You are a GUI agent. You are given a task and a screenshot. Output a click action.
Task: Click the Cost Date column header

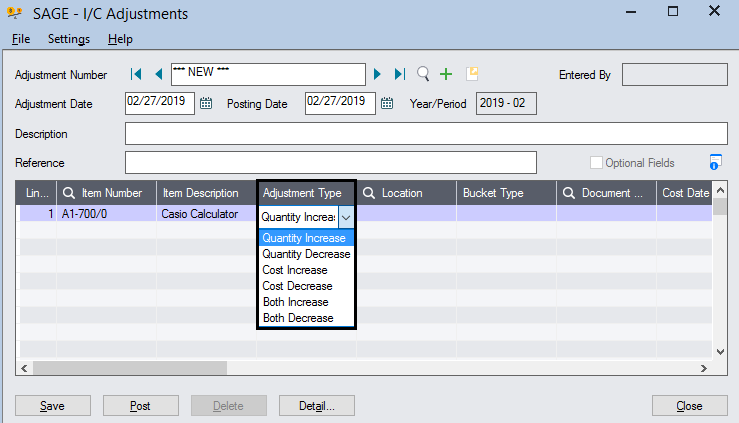point(684,193)
